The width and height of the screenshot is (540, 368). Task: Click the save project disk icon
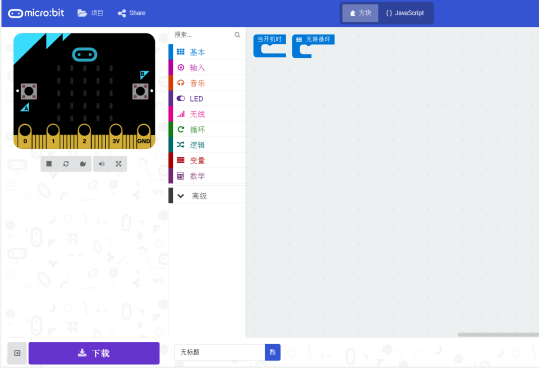pos(273,352)
